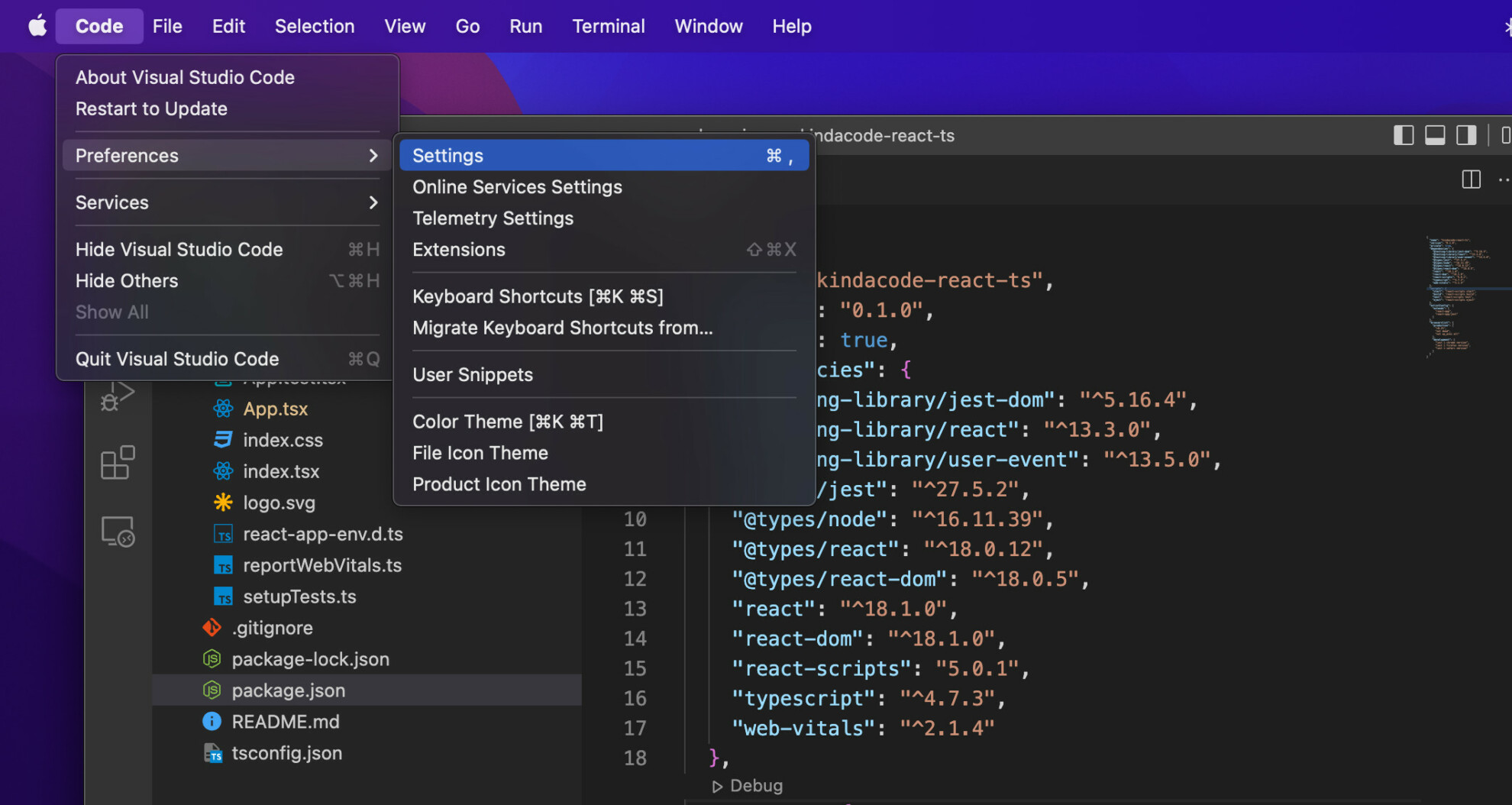This screenshot has height=805, width=1512.
Task: Click the TS icon of react-app-env.d.ts
Action: click(223, 534)
